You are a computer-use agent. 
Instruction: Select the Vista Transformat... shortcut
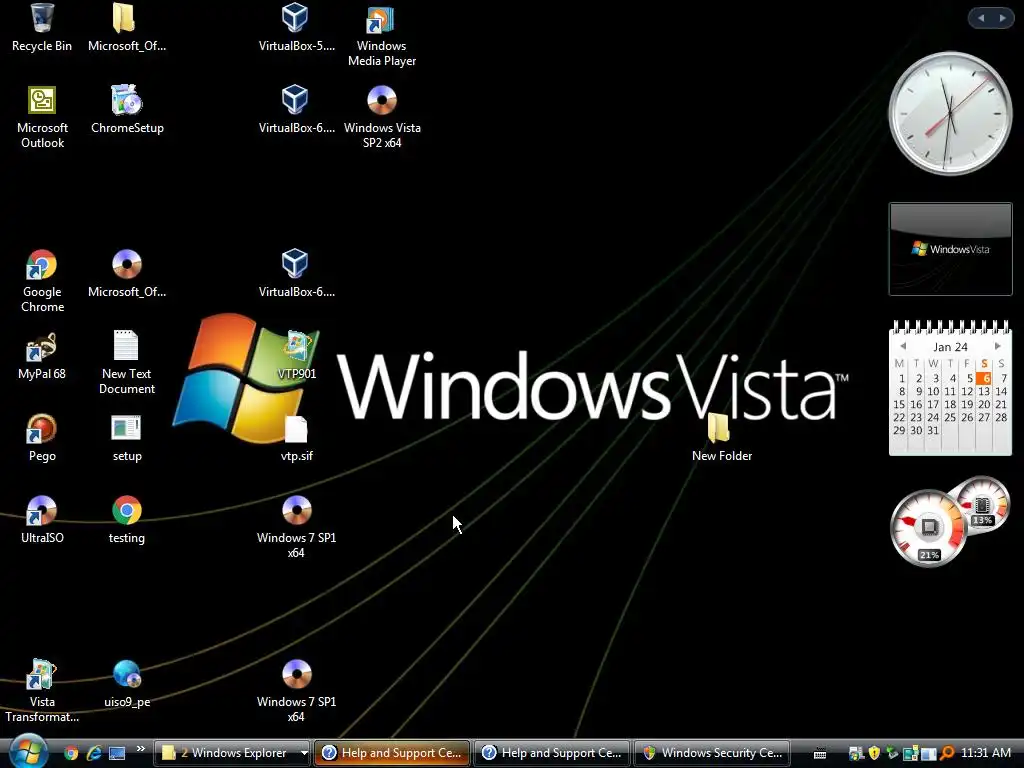[42, 692]
